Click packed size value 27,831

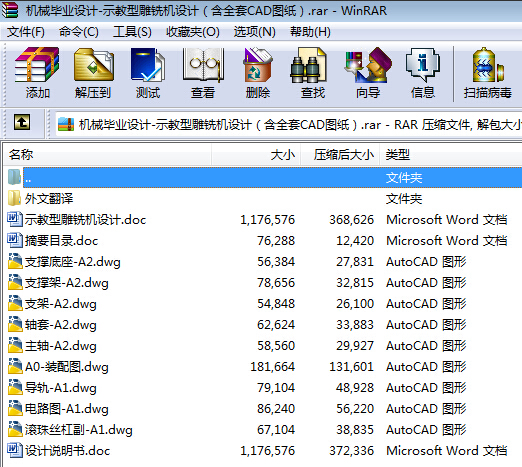355,262
